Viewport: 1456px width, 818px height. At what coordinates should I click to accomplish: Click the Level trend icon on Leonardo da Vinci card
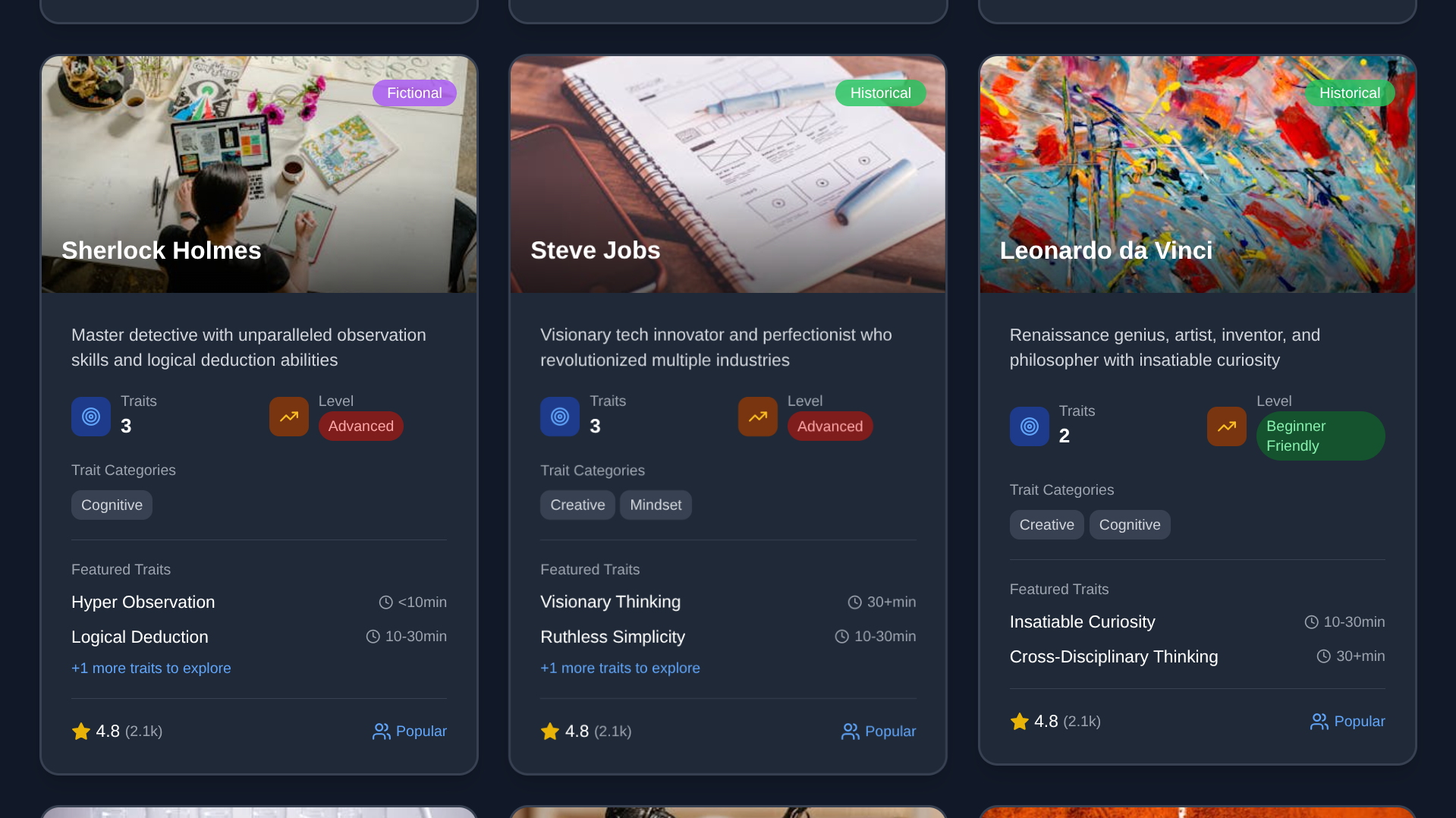pyautogui.click(x=1227, y=426)
